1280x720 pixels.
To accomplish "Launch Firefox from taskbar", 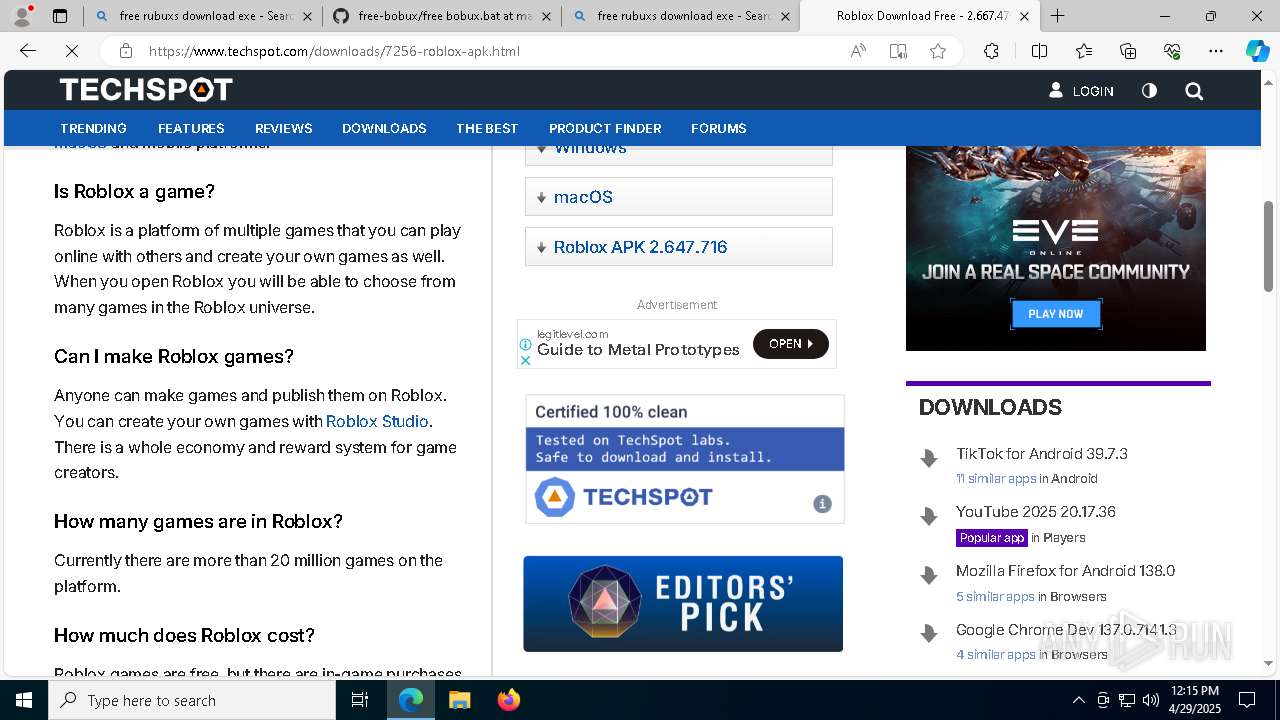I will pos(508,700).
